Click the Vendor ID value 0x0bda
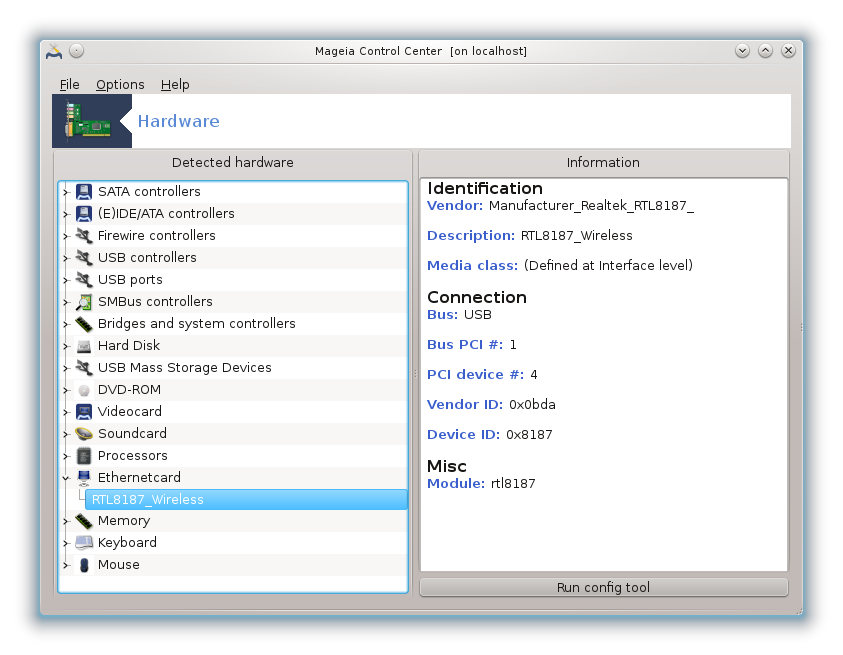 click(x=532, y=404)
